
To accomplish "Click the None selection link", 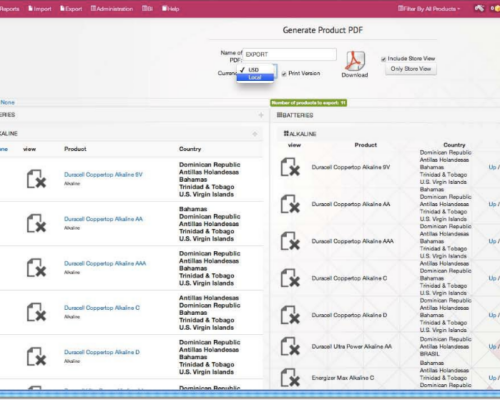I will pyautogui.click(x=7, y=102).
